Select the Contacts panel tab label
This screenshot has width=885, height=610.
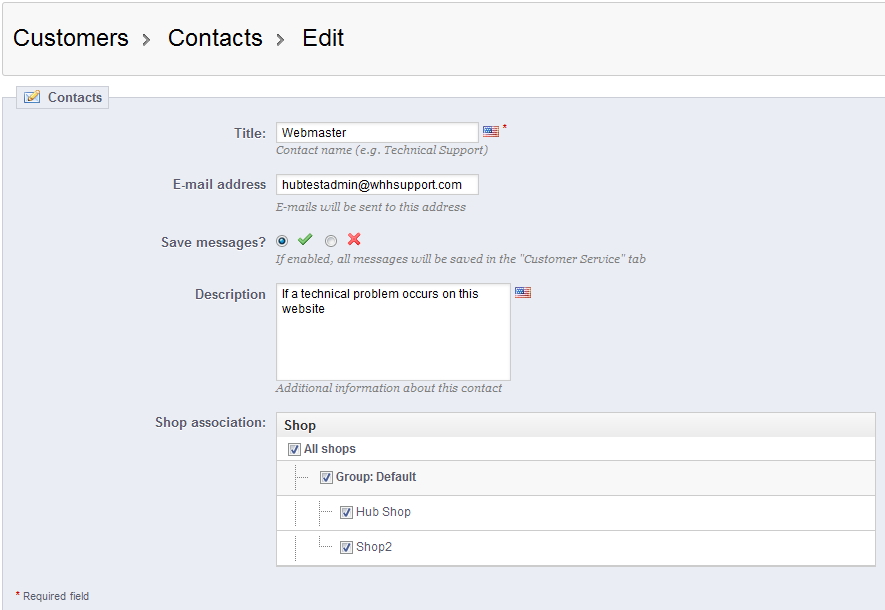coord(75,97)
